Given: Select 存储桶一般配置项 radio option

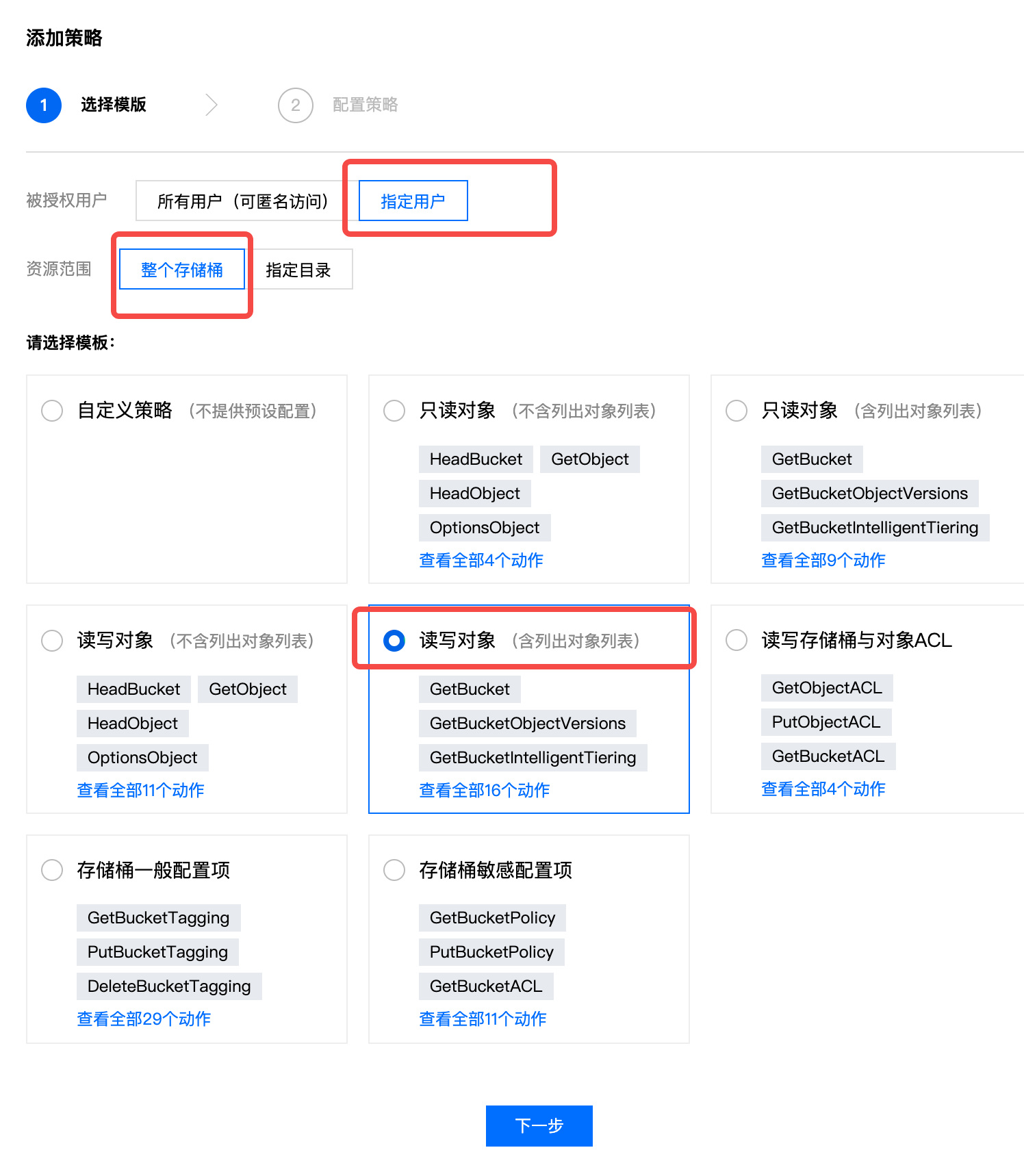Looking at the screenshot, I should 52,870.
